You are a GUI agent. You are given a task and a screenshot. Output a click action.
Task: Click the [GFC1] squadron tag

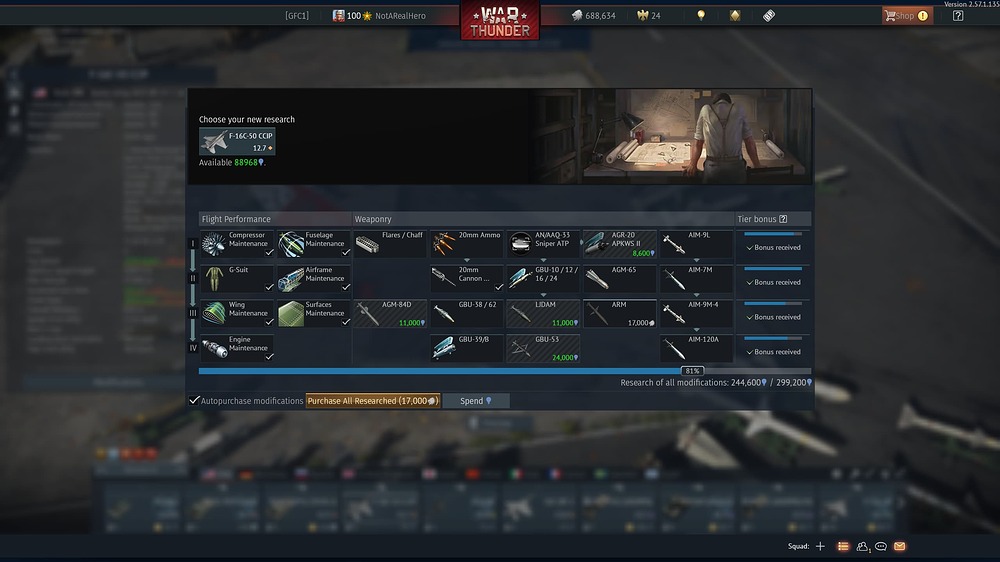pos(297,16)
